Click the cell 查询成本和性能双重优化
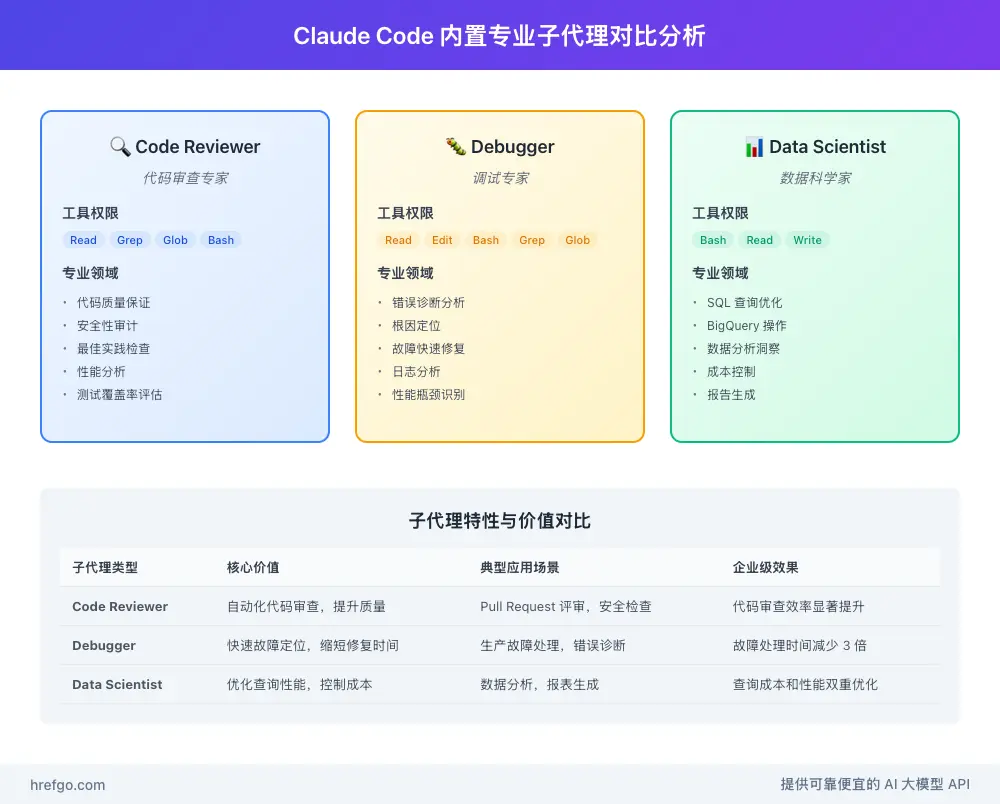 (805, 684)
